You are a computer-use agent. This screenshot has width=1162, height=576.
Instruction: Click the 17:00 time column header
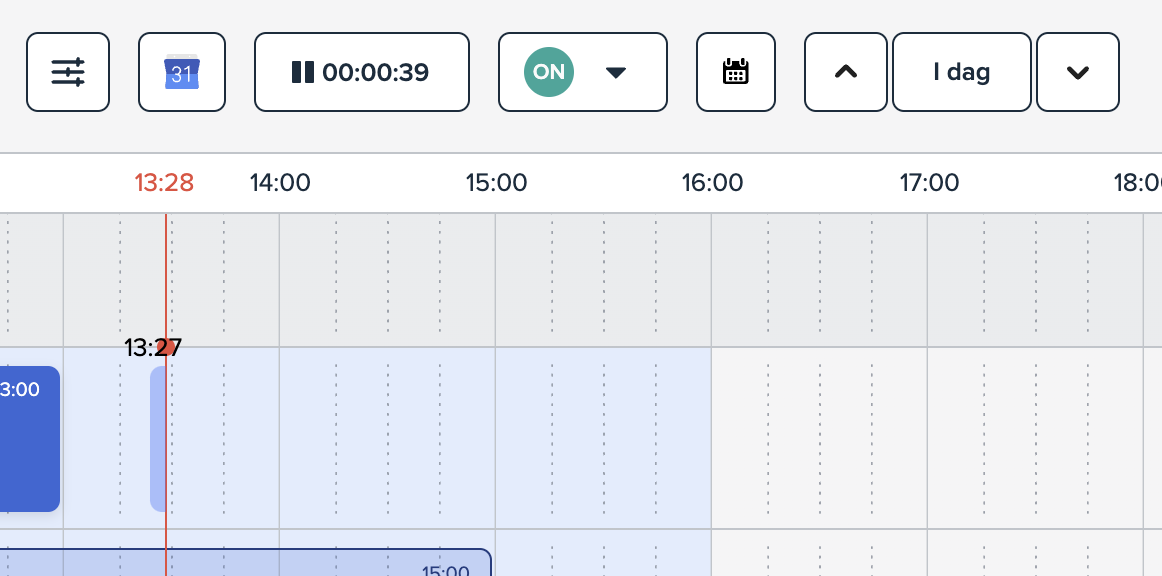point(929,183)
